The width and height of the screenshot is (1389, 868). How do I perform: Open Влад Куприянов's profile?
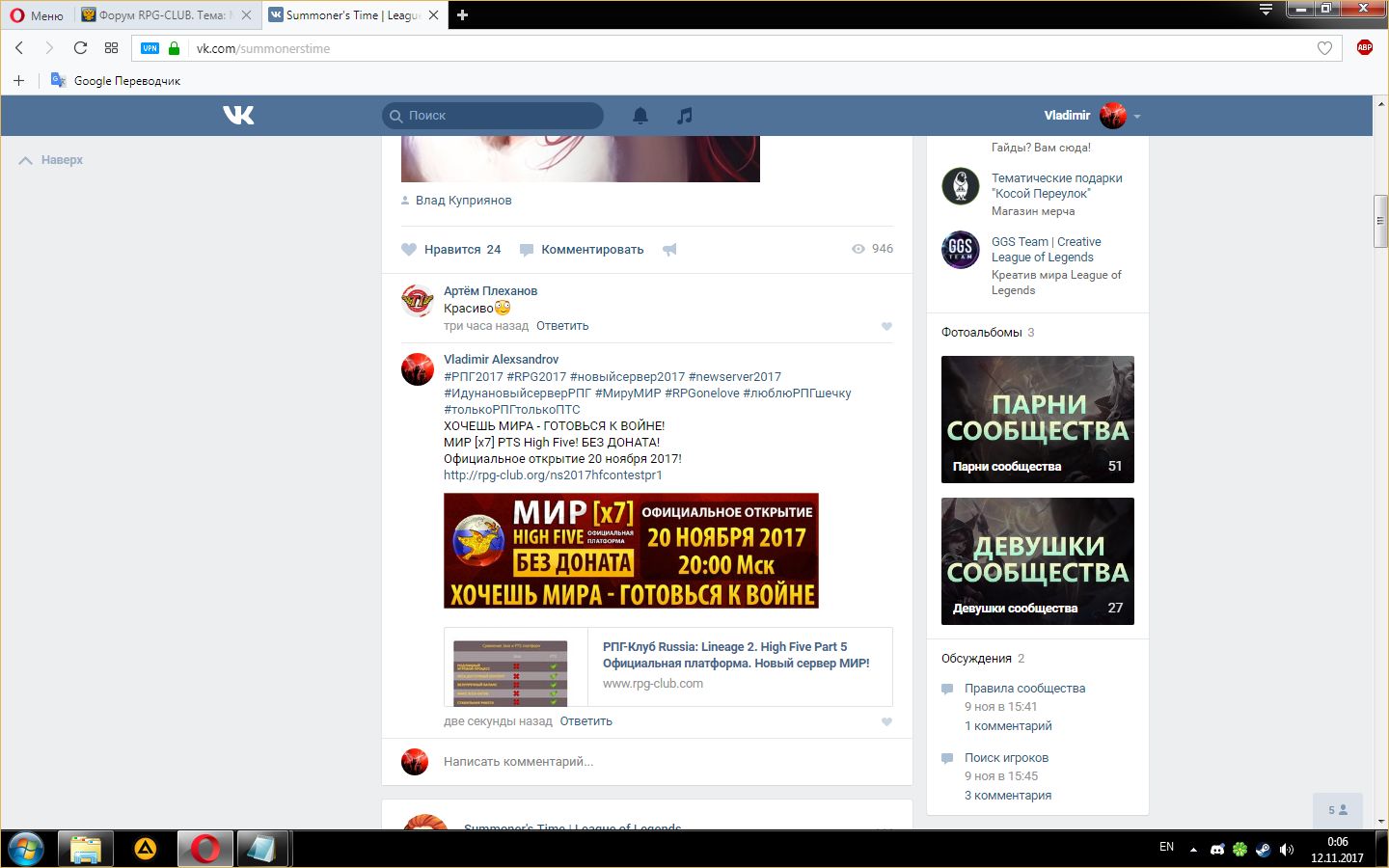(x=463, y=201)
